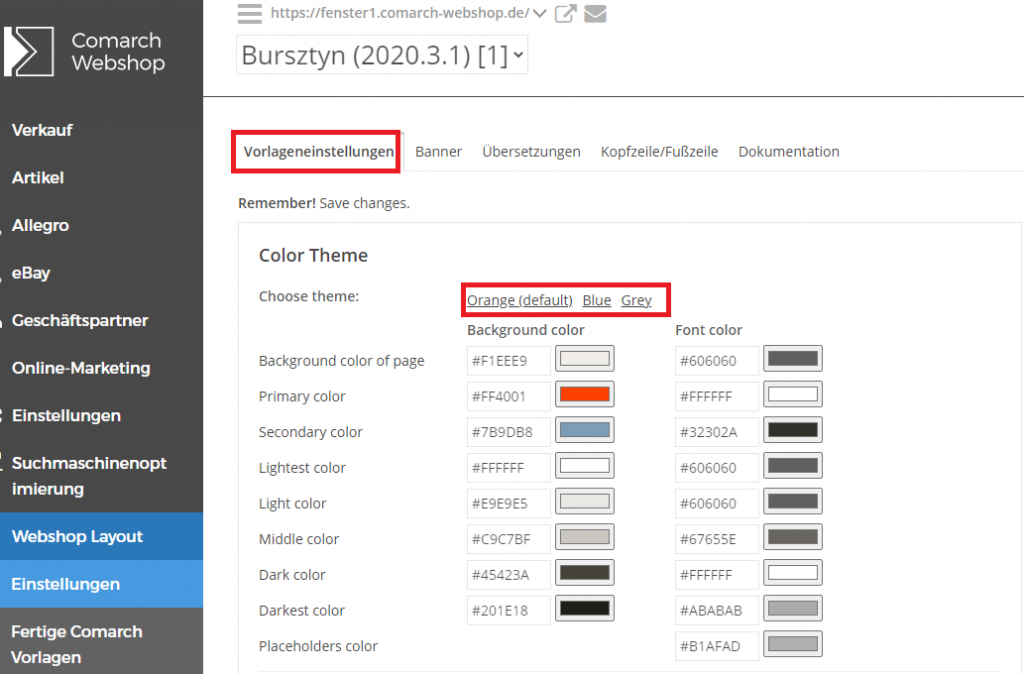Image resolution: width=1024 pixels, height=674 pixels.
Task: Open Lightest color background swatch
Action: [584, 466]
